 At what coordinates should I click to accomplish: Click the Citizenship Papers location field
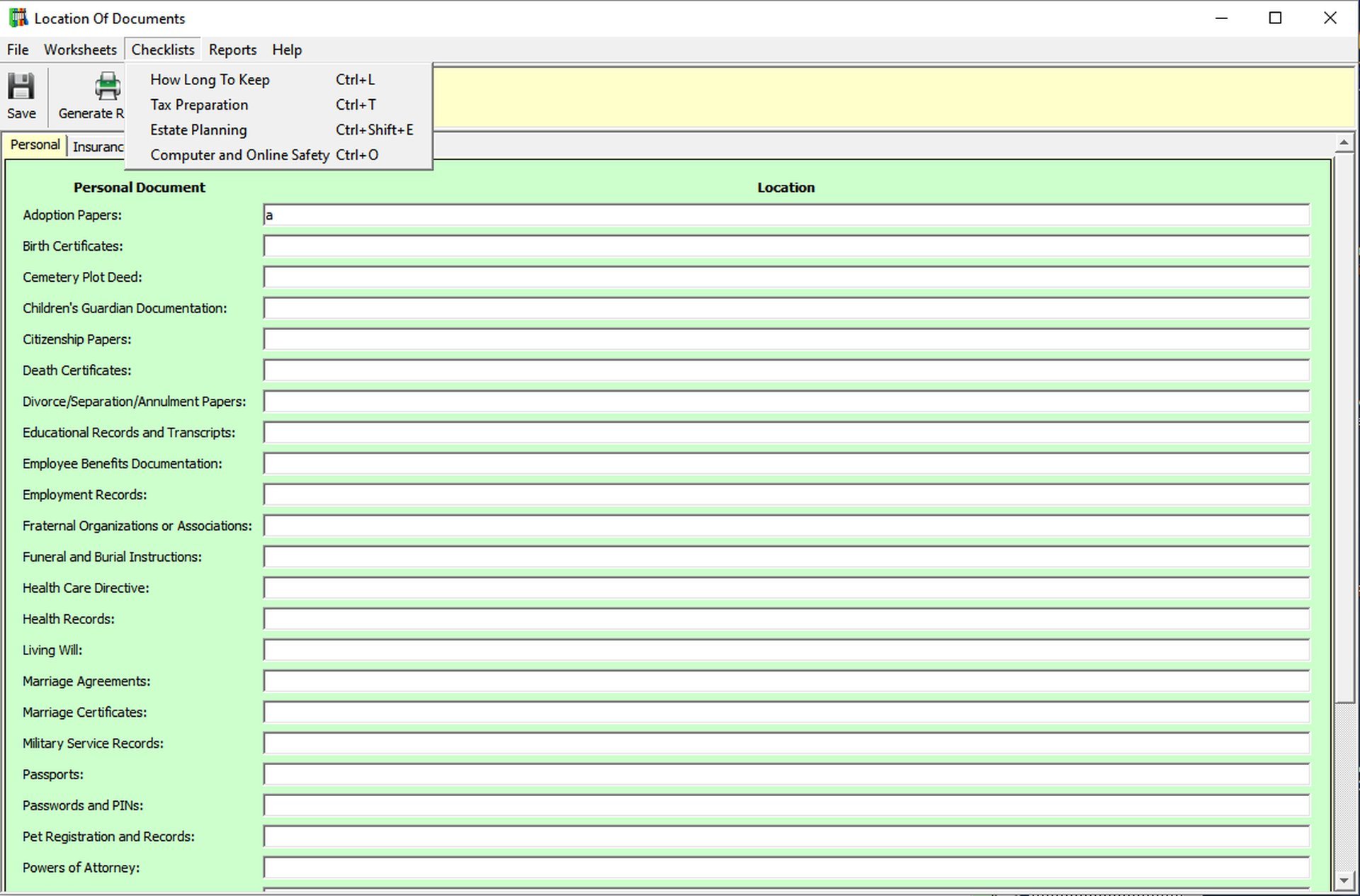pyautogui.click(x=786, y=339)
